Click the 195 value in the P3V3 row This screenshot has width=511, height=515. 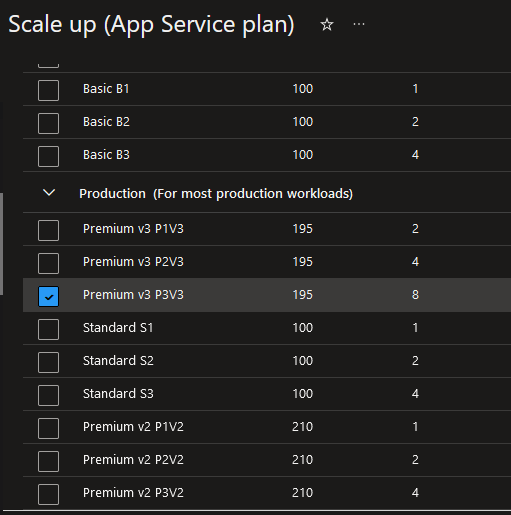(x=303, y=295)
